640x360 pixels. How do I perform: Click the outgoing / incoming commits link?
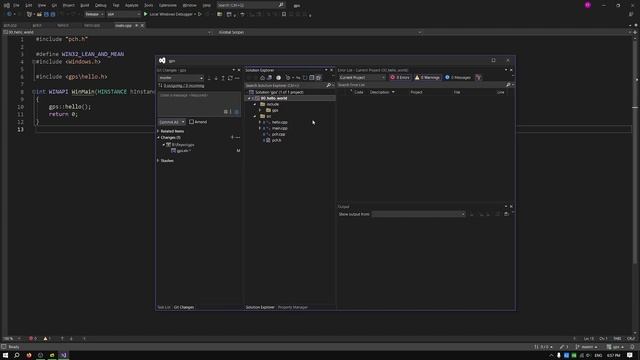click(x=184, y=86)
